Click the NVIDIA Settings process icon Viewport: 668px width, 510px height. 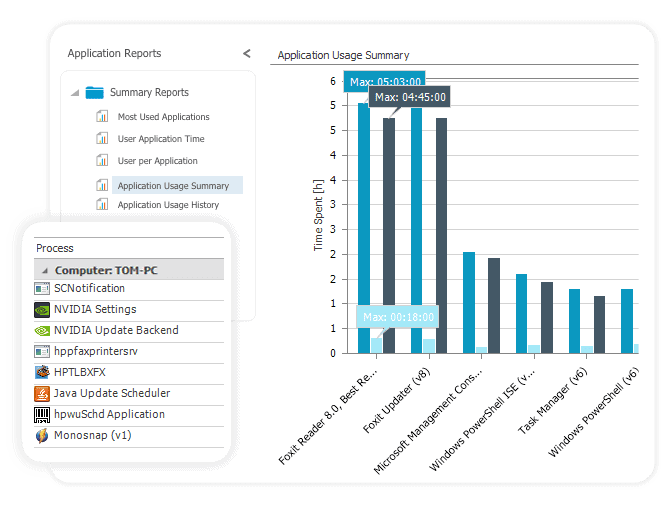(42, 310)
